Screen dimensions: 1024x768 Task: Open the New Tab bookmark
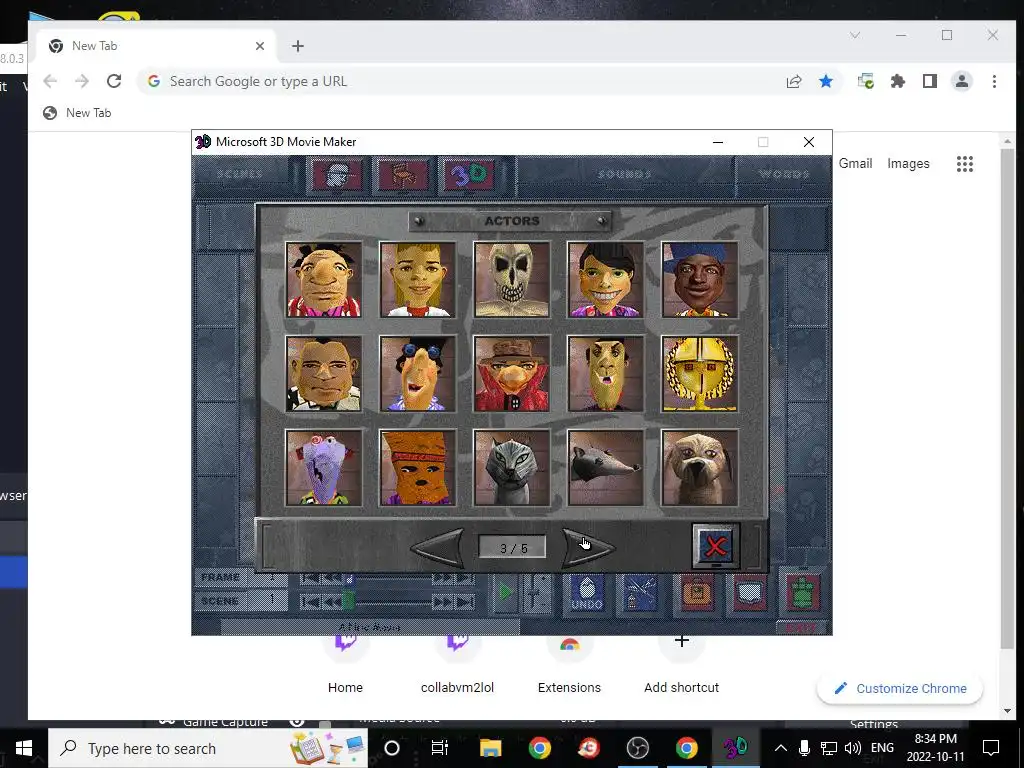77,113
